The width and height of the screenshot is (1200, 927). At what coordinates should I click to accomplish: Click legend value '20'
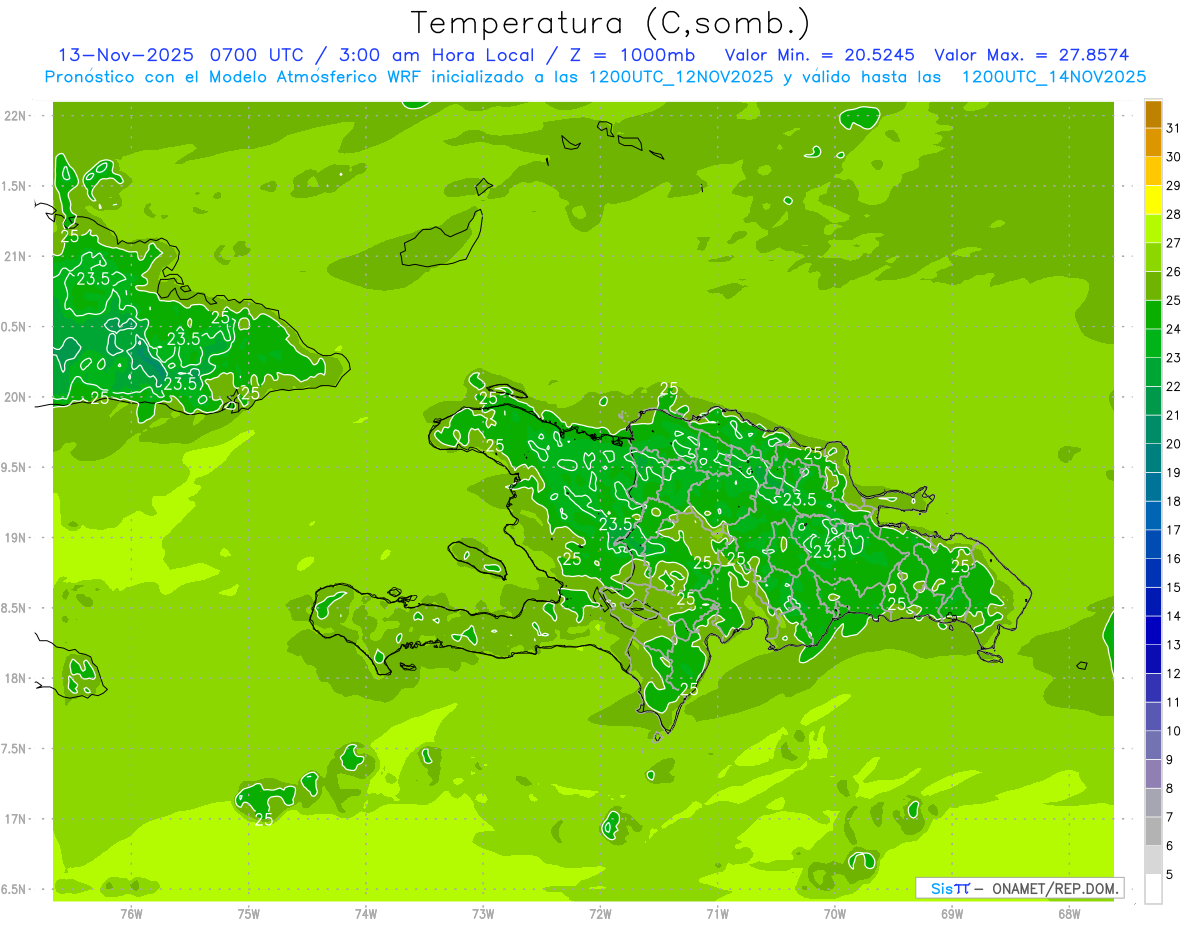[x=1174, y=444]
